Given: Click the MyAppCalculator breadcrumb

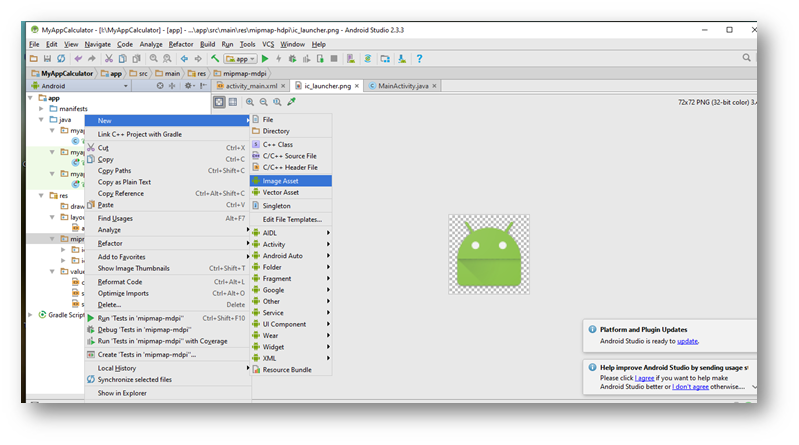Looking at the screenshot, I should tap(63, 73).
